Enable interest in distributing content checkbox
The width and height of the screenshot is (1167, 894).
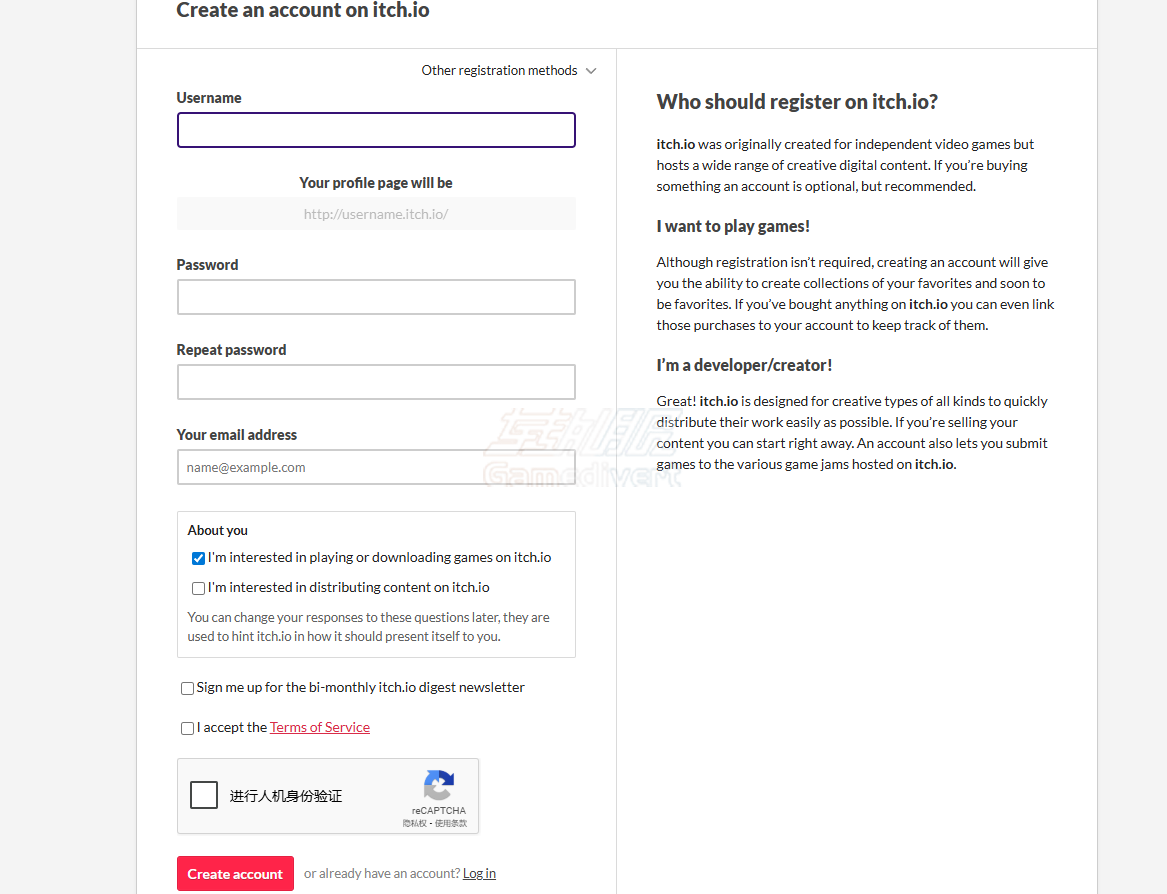[198, 588]
